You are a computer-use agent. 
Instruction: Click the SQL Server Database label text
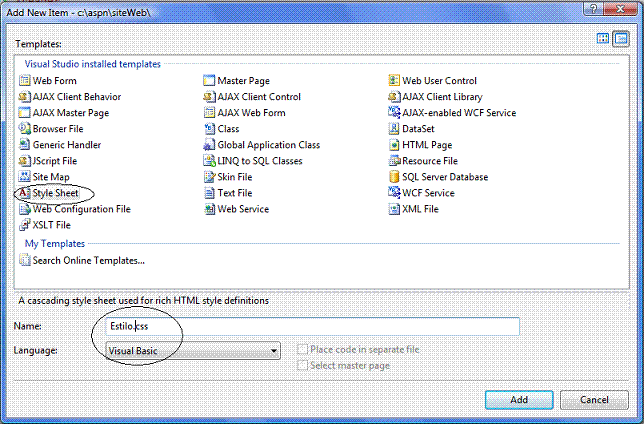coord(445,177)
